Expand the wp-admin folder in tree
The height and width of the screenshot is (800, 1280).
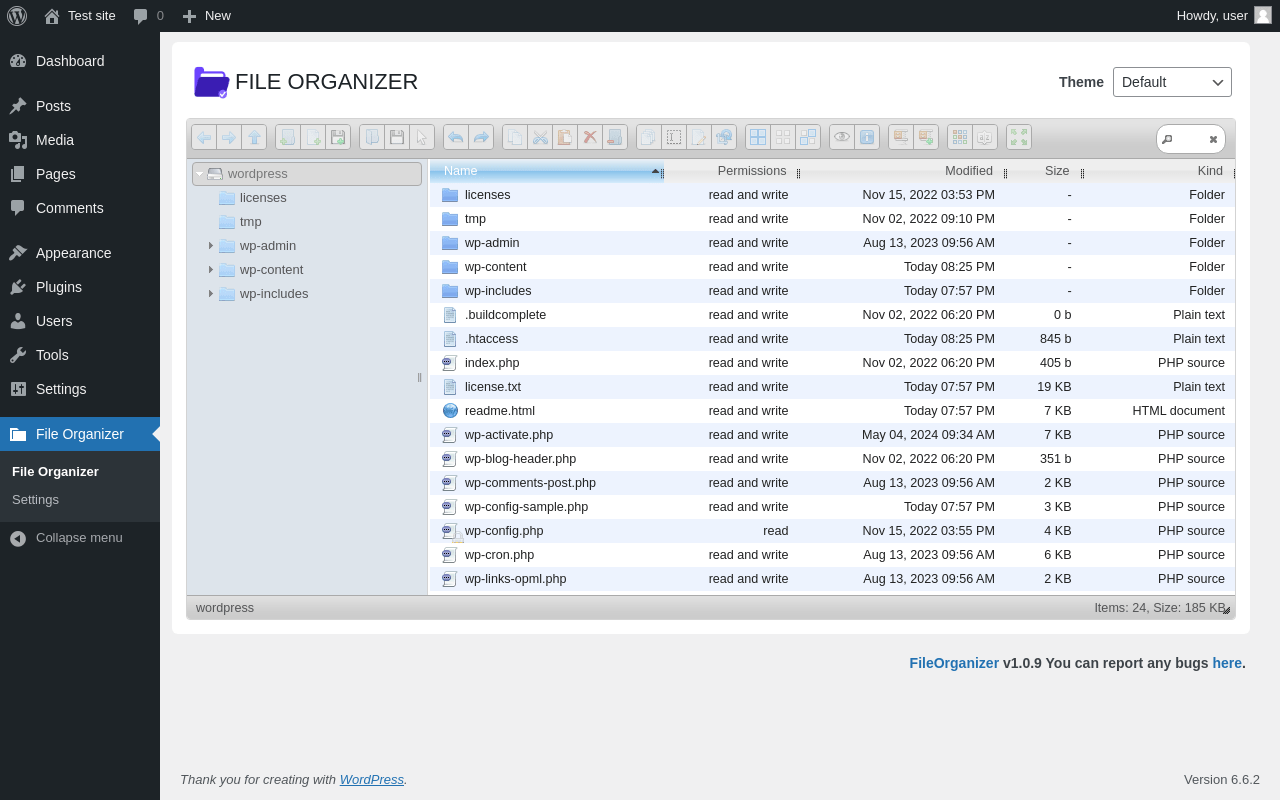[x=211, y=246]
